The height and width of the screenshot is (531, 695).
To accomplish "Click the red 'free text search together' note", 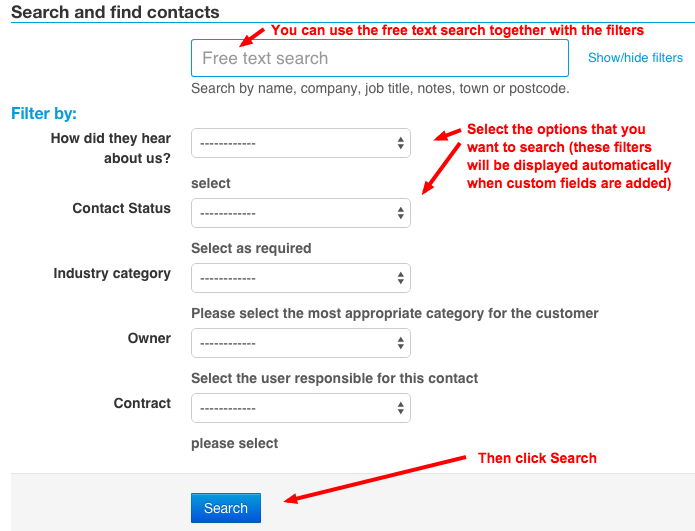I will [457, 30].
